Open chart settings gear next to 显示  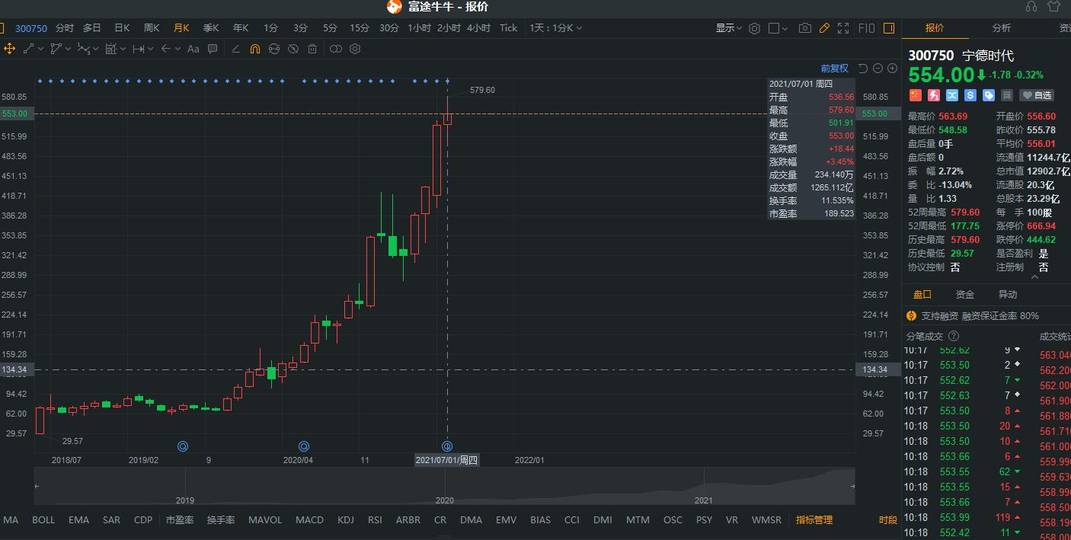[754, 28]
